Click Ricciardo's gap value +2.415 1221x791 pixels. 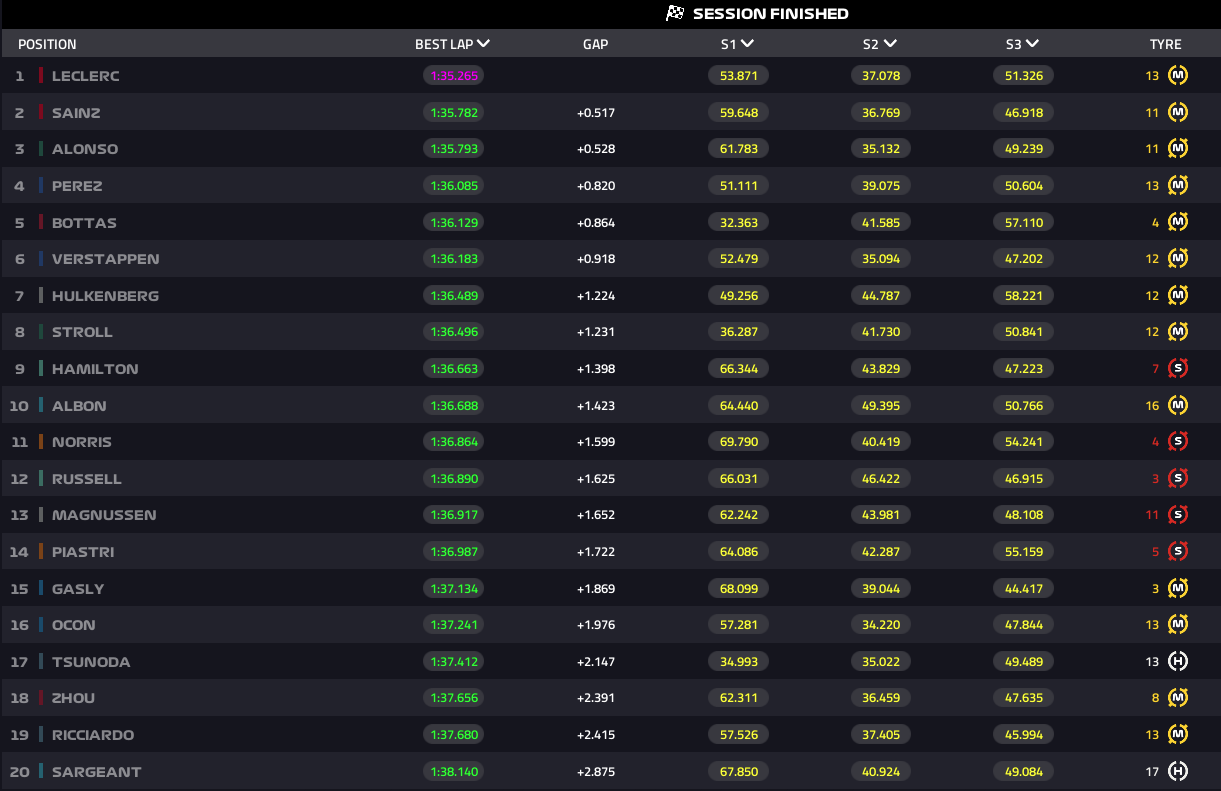point(596,735)
